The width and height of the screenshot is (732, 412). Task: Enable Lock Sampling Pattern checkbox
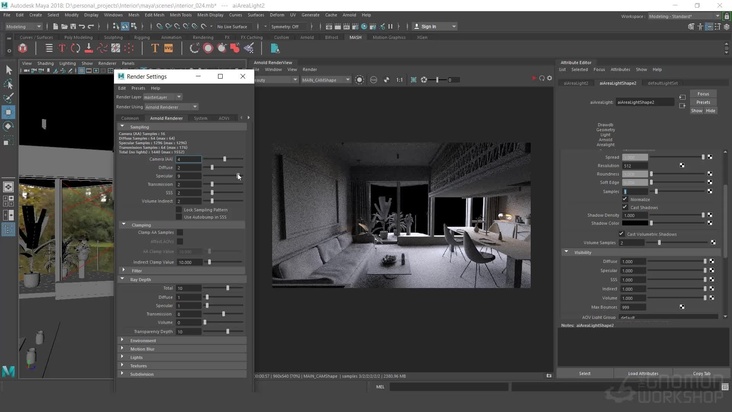click(179, 210)
